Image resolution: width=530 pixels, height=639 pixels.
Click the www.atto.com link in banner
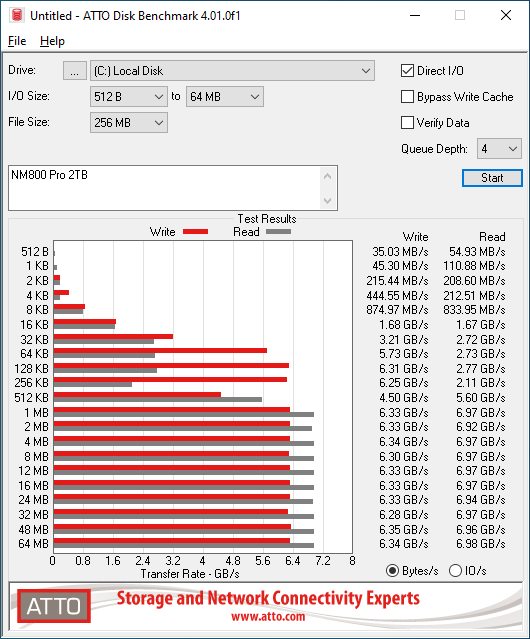[x=268, y=617]
